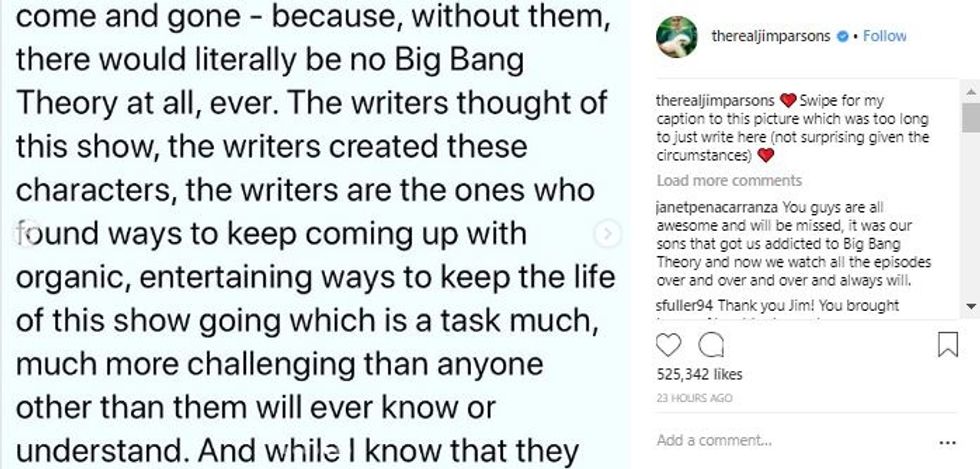Viewport: 980px width, 469px height.
Task: Open therealjimparsons profile from header username
Action: tap(773, 36)
